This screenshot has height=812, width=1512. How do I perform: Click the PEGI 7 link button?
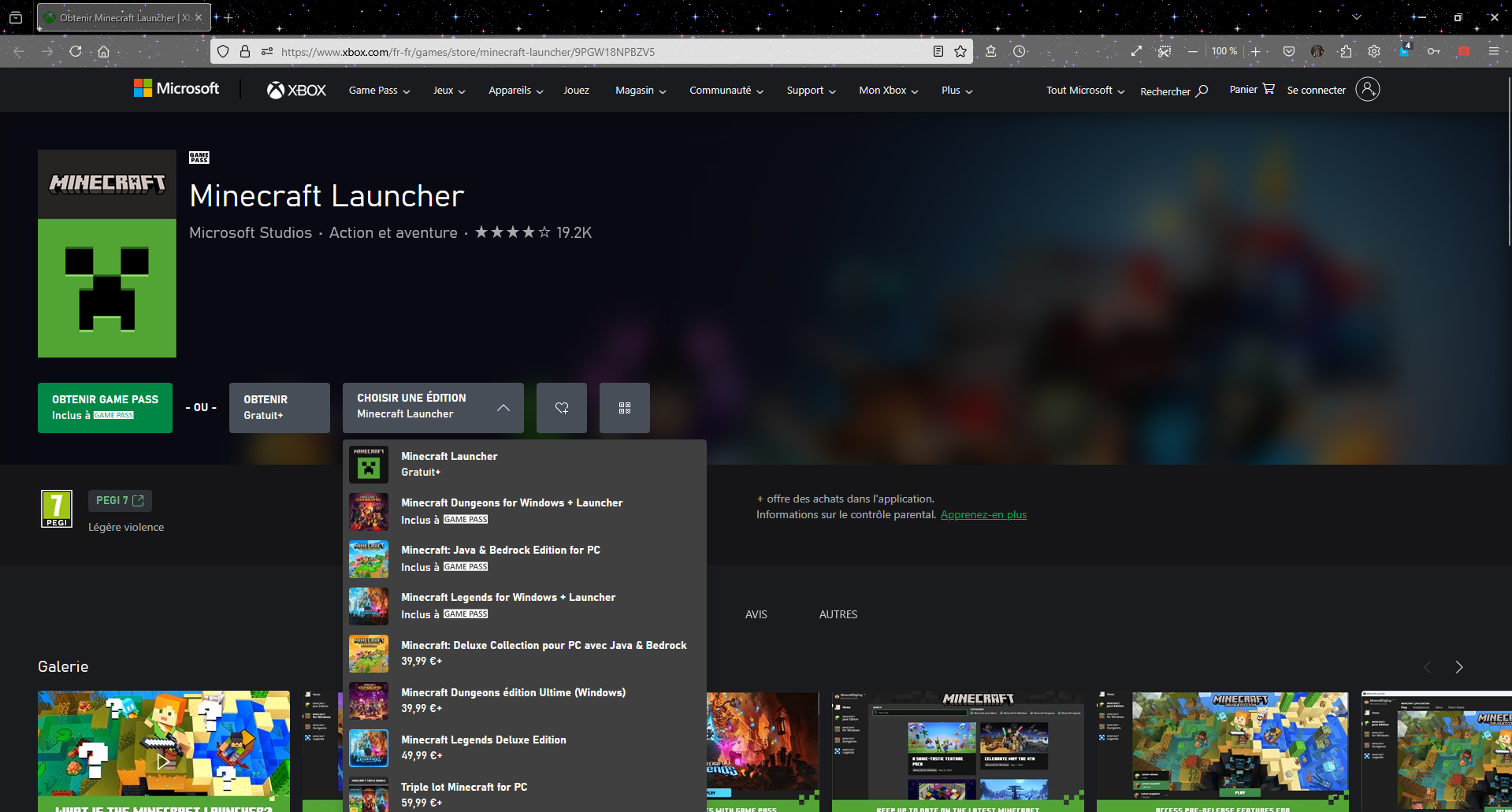(120, 500)
